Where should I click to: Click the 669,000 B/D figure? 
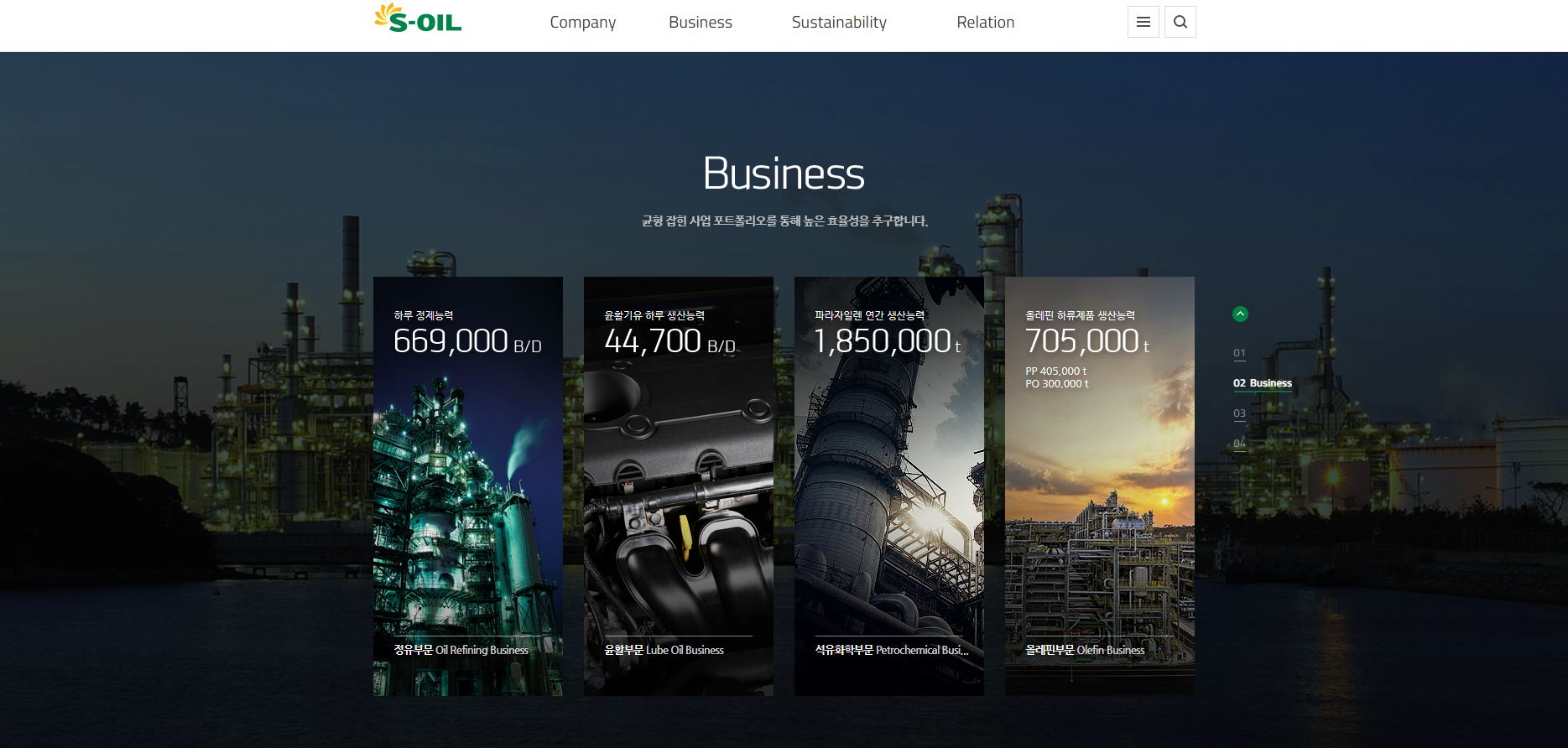(x=467, y=341)
